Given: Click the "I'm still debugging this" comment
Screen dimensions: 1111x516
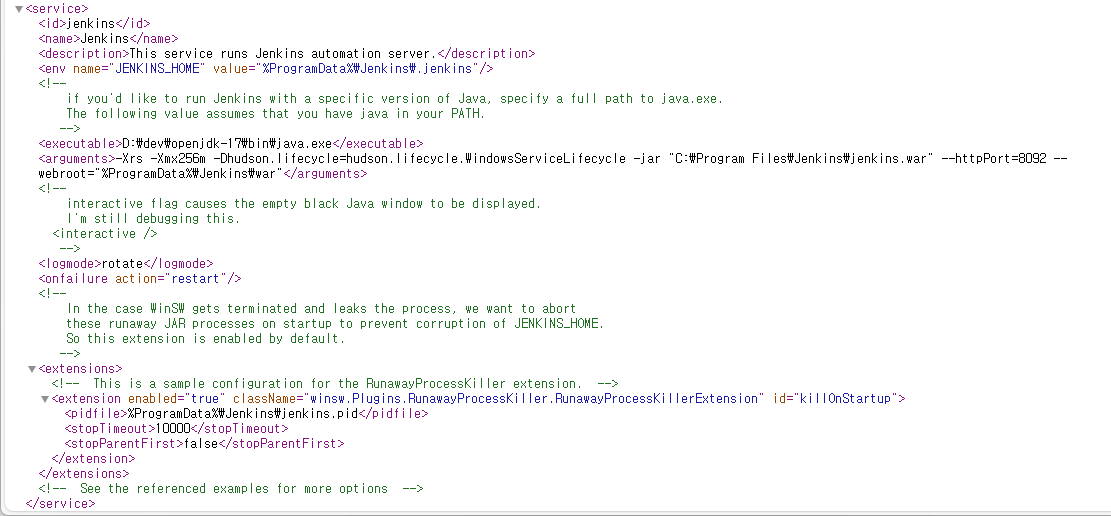Looking at the screenshot, I should (x=154, y=218).
